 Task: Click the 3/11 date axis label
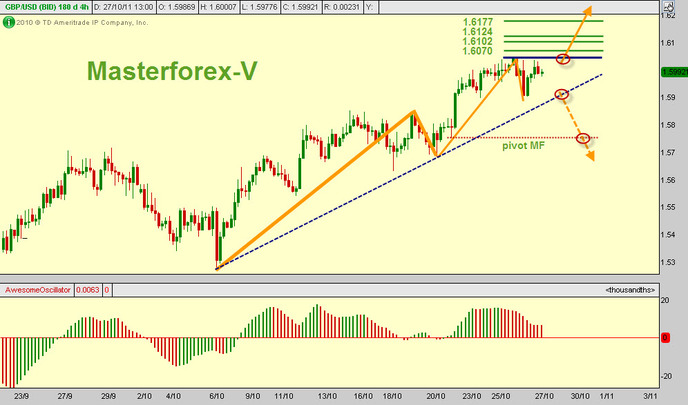[x=651, y=396]
